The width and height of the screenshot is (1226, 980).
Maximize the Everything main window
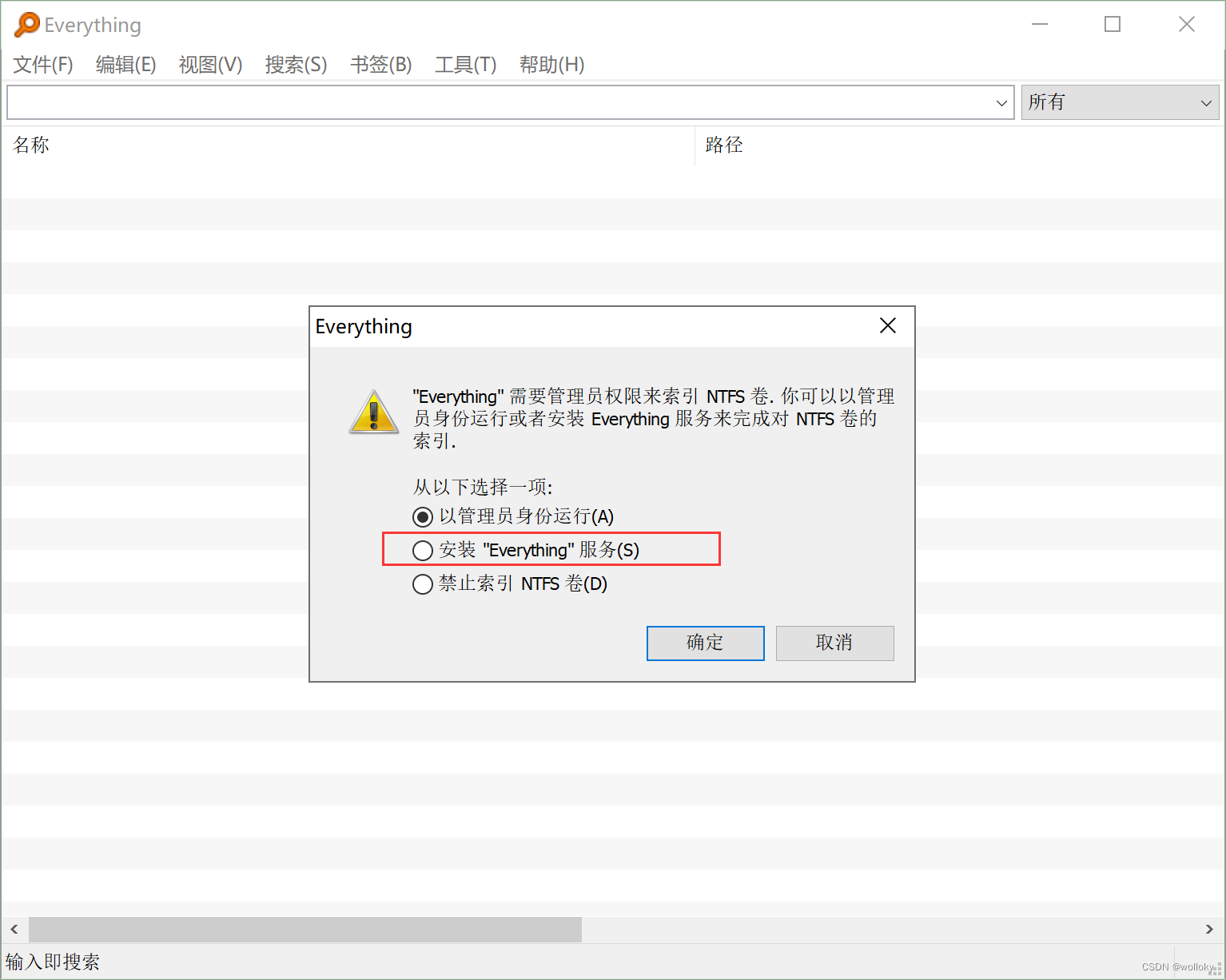[x=1112, y=24]
